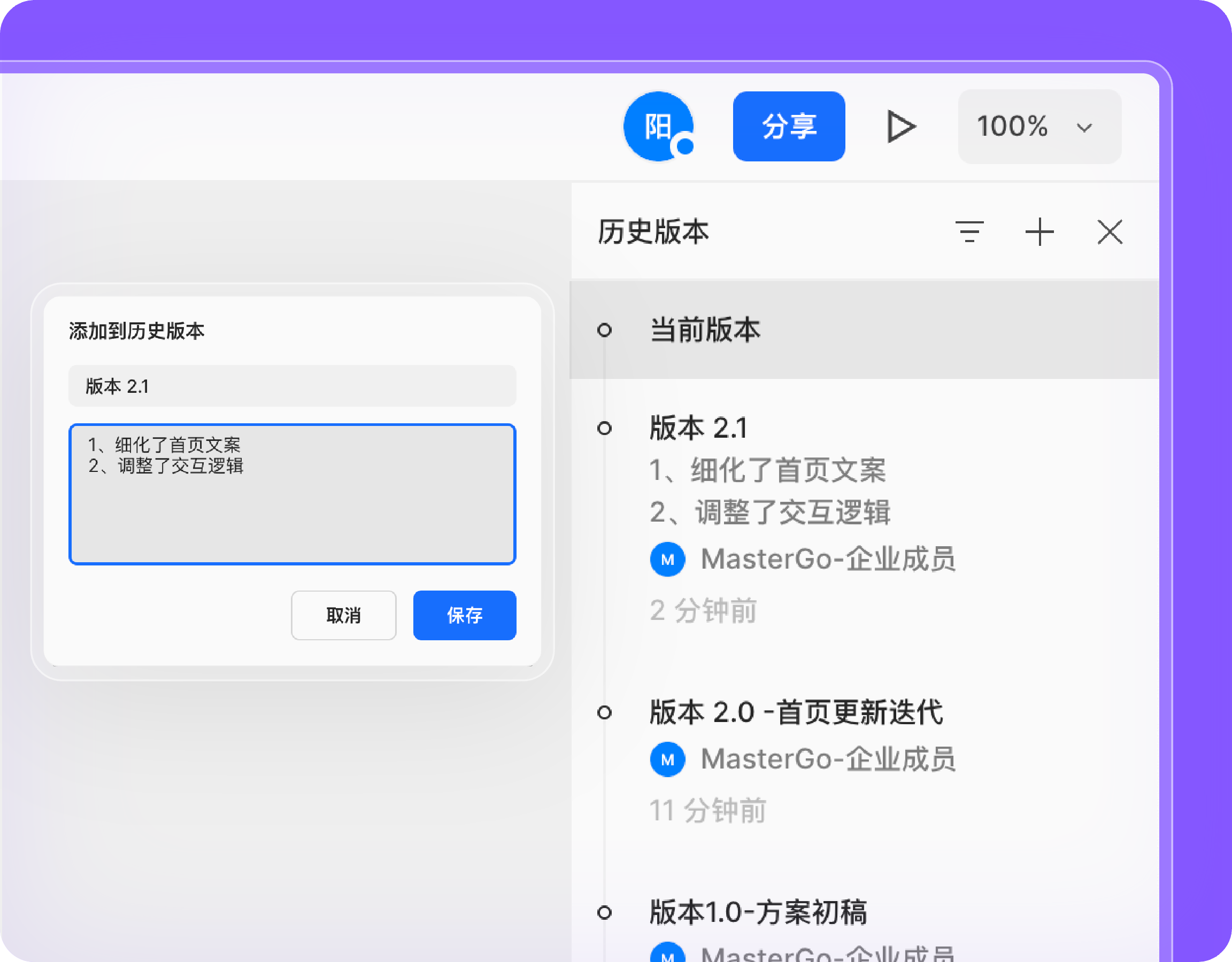The image size is (1232, 962).
Task: Close the 历史版本 panel
Action: pyautogui.click(x=1110, y=232)
